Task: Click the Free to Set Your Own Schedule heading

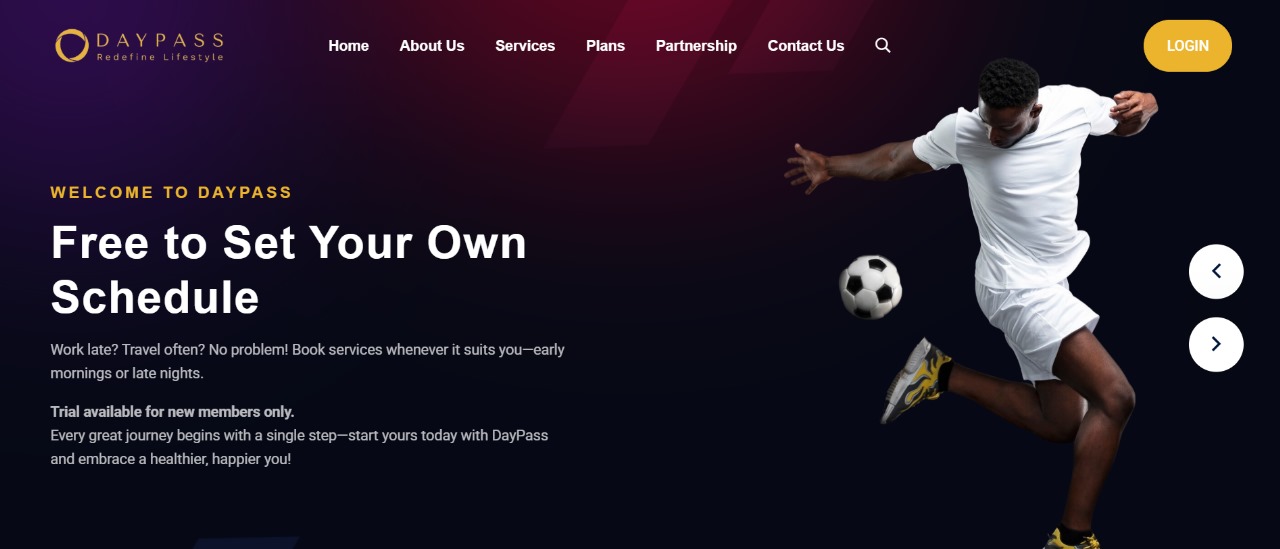Action: pyautogui.click(x=289, y=270)
